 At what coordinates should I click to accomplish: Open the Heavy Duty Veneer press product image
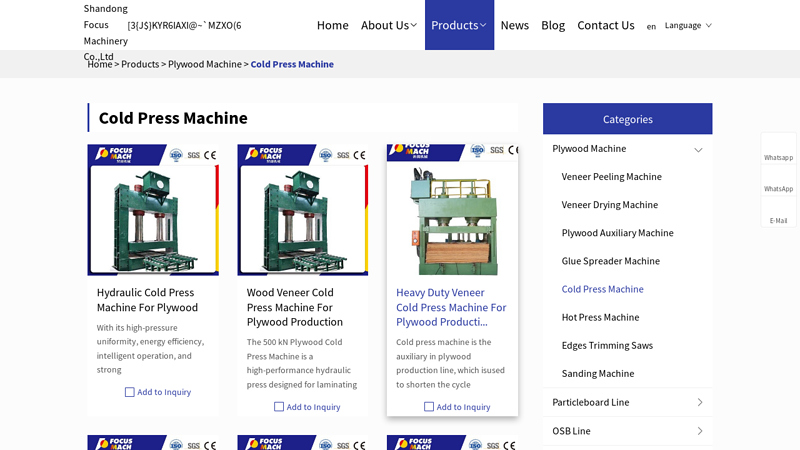click(453, 210)
